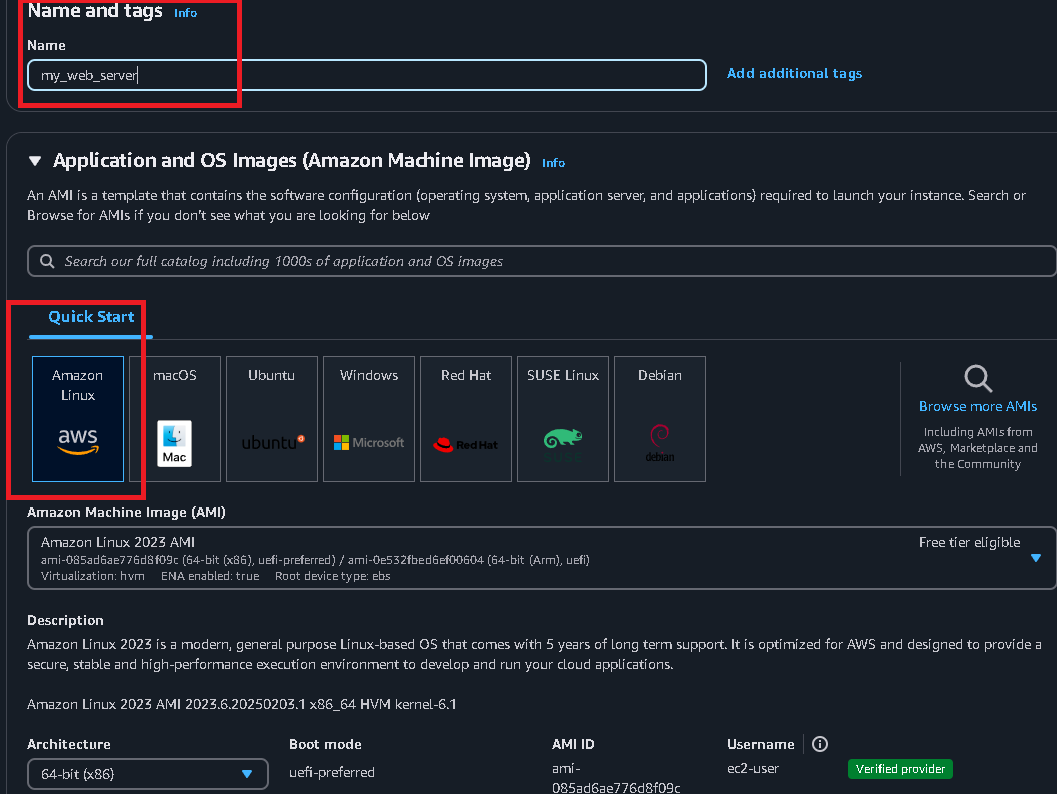Pick the Ubuntu quick start tile
This screenshot has width=1057, height=794.
[272, 419]
